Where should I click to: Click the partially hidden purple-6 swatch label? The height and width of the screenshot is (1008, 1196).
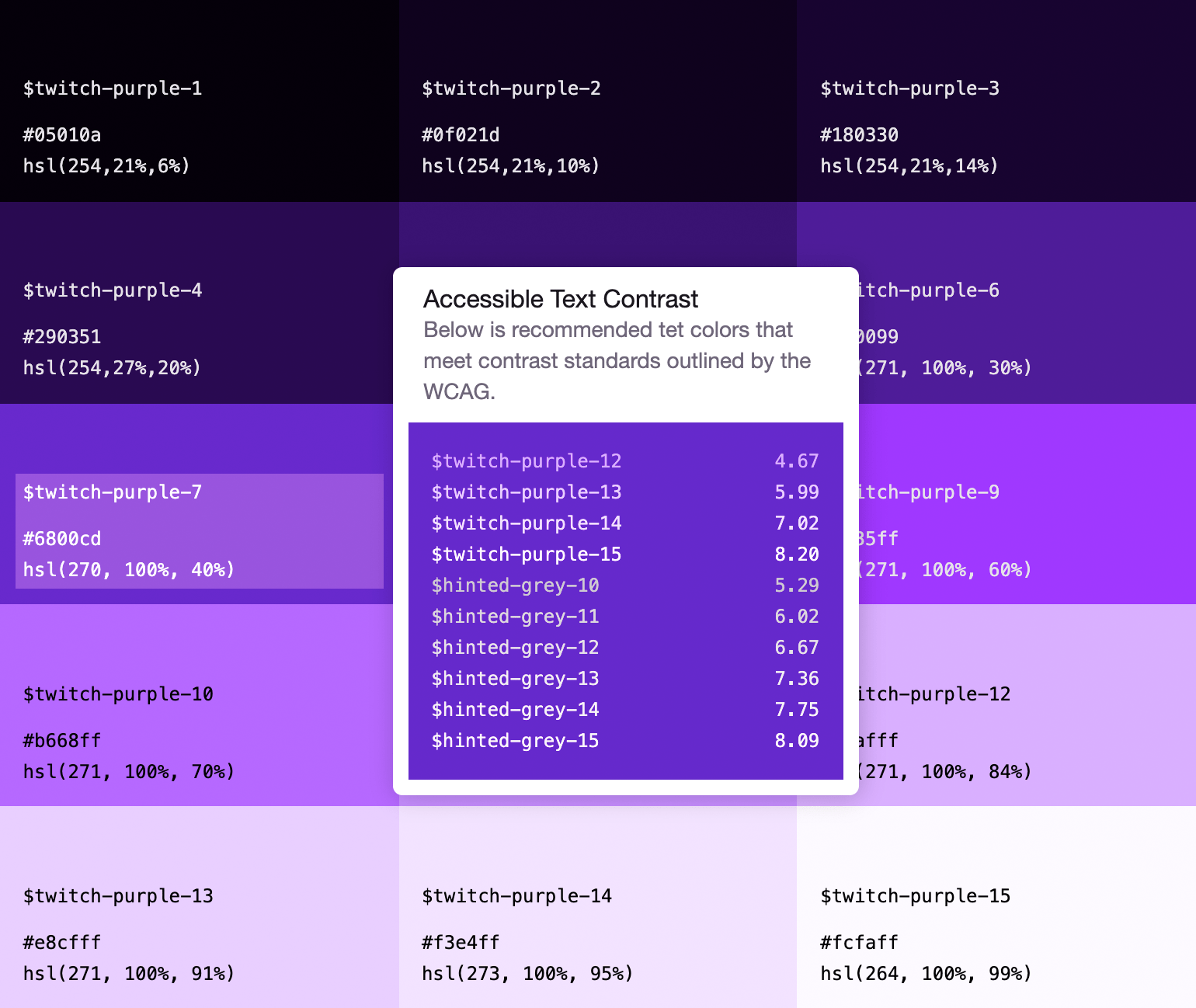click(x=930, y=290)
